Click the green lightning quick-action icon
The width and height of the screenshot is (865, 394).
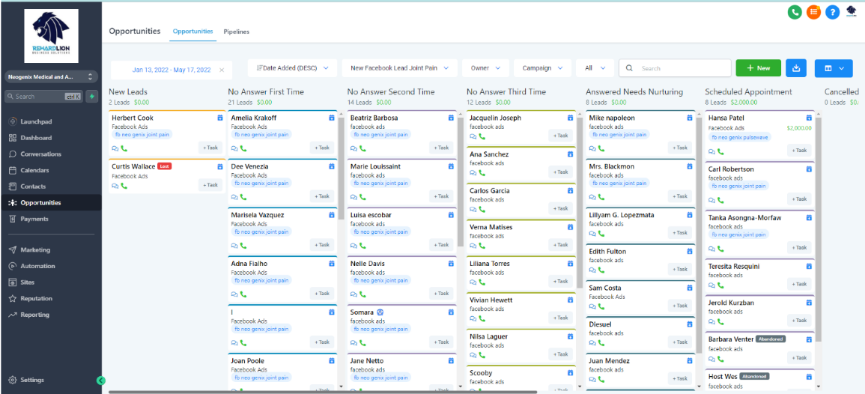92,96
